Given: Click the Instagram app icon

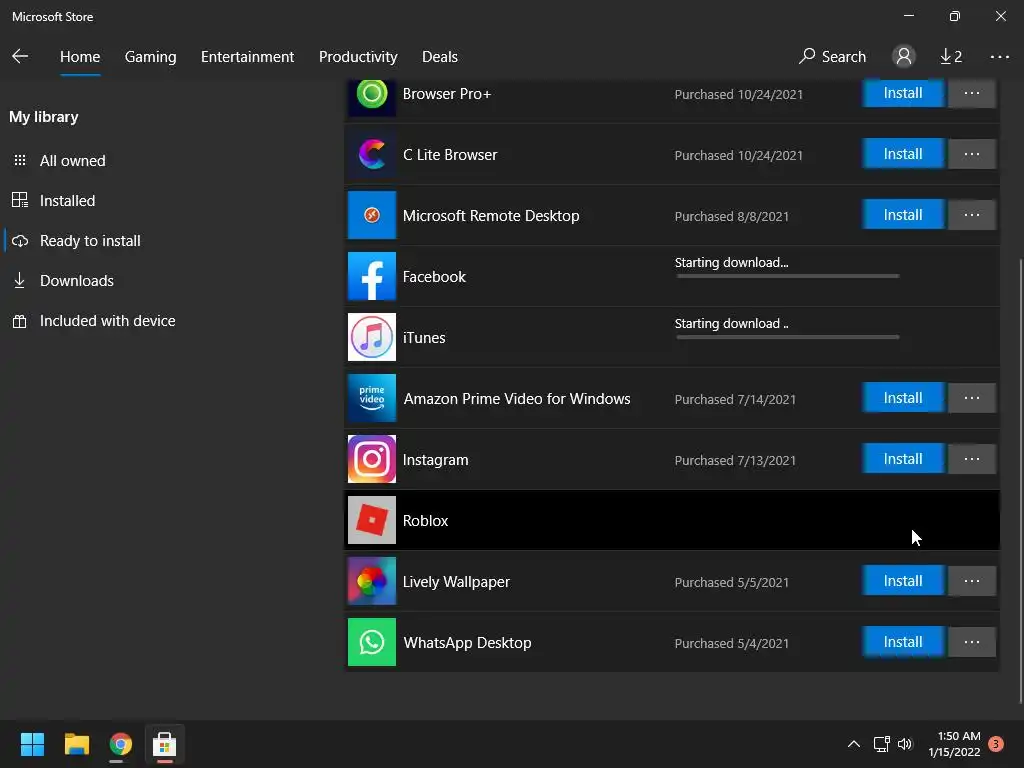Looking at the screenshot, I should 372,459.
